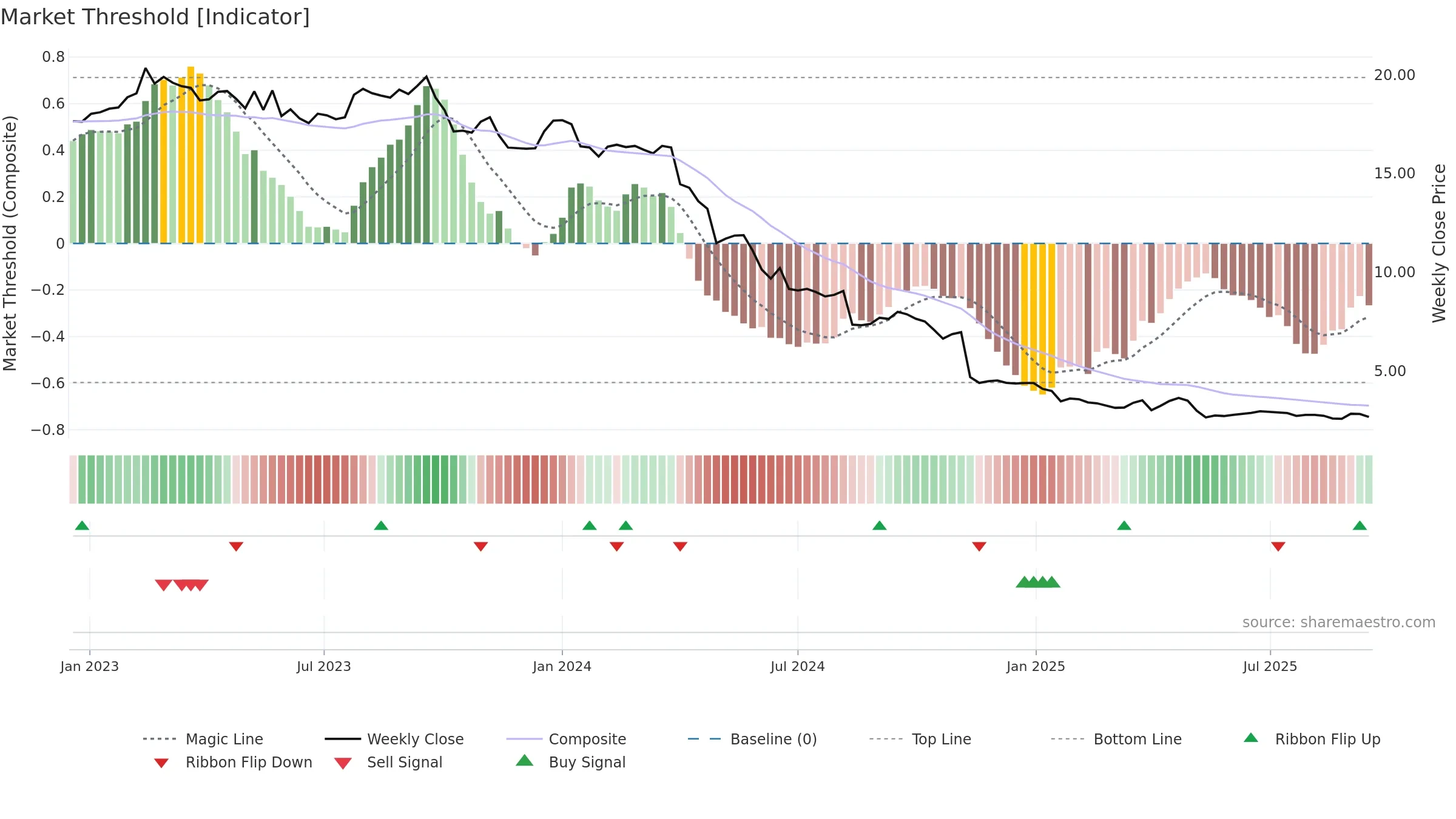Click the Jul 2025 x-axis label

click(1270, 666)
